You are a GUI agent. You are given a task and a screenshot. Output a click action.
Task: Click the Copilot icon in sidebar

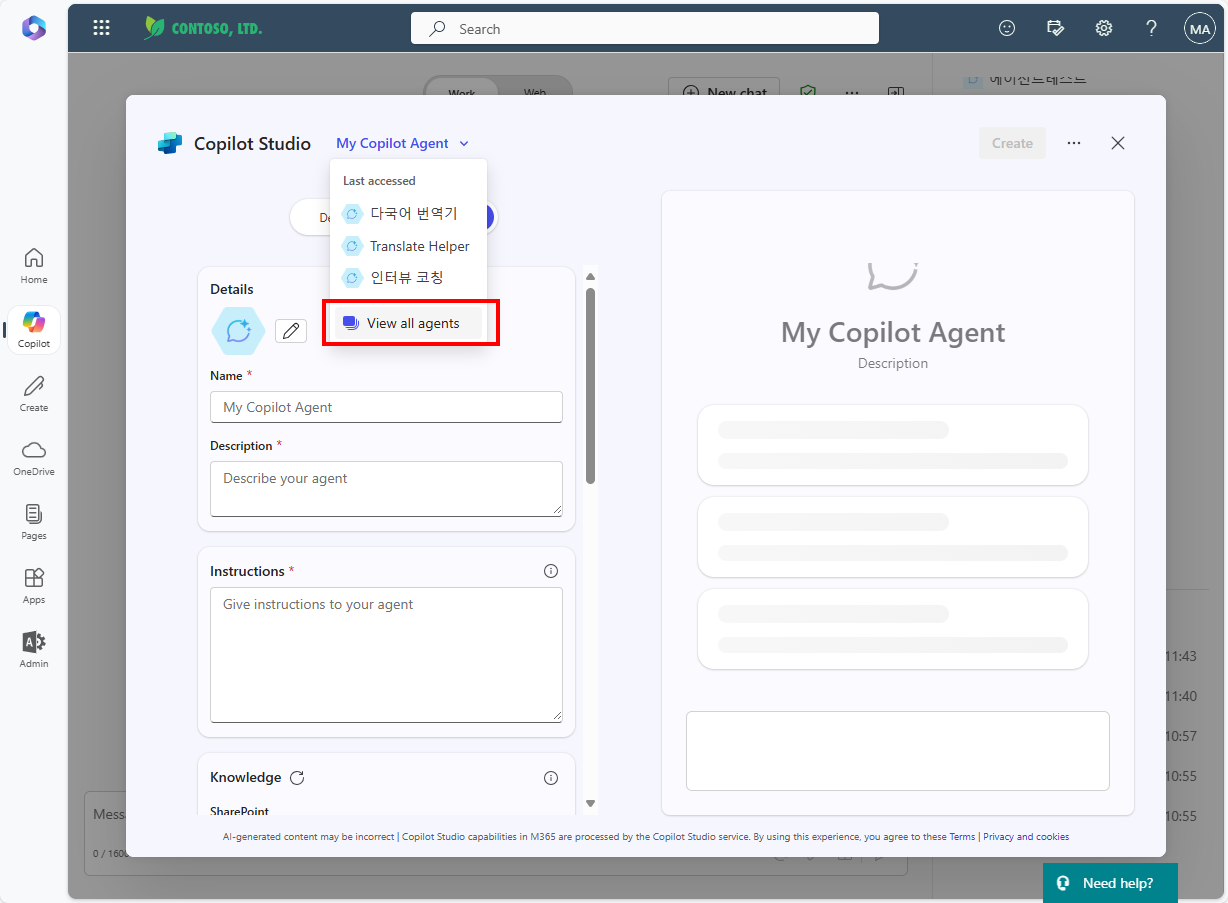pos(34,330)
